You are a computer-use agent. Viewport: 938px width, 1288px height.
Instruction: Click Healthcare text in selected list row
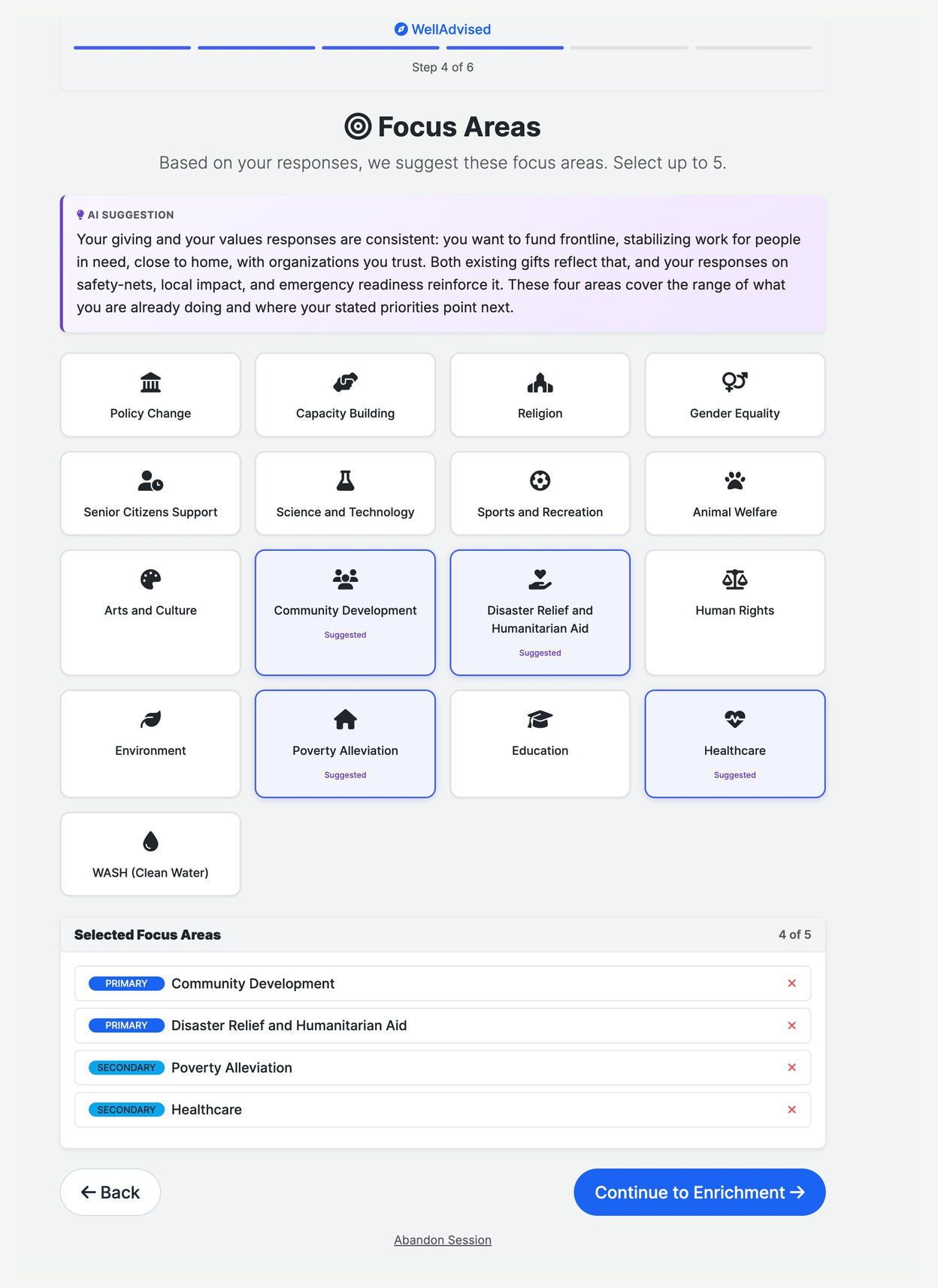pos(207,1110)
